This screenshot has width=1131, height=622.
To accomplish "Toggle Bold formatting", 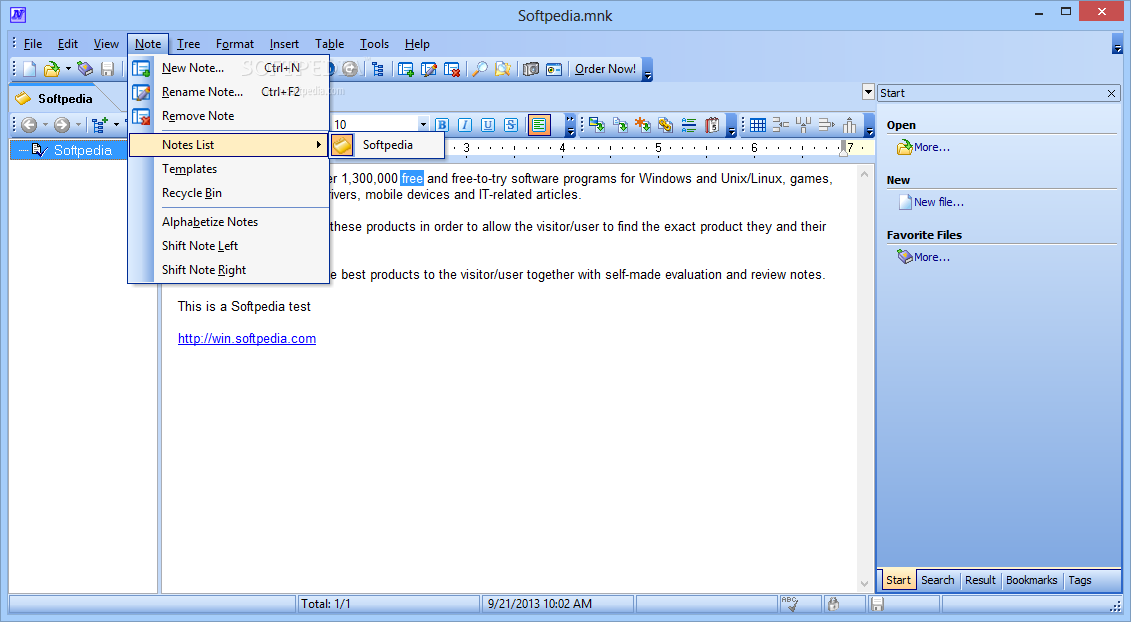I will click(442, 125).
